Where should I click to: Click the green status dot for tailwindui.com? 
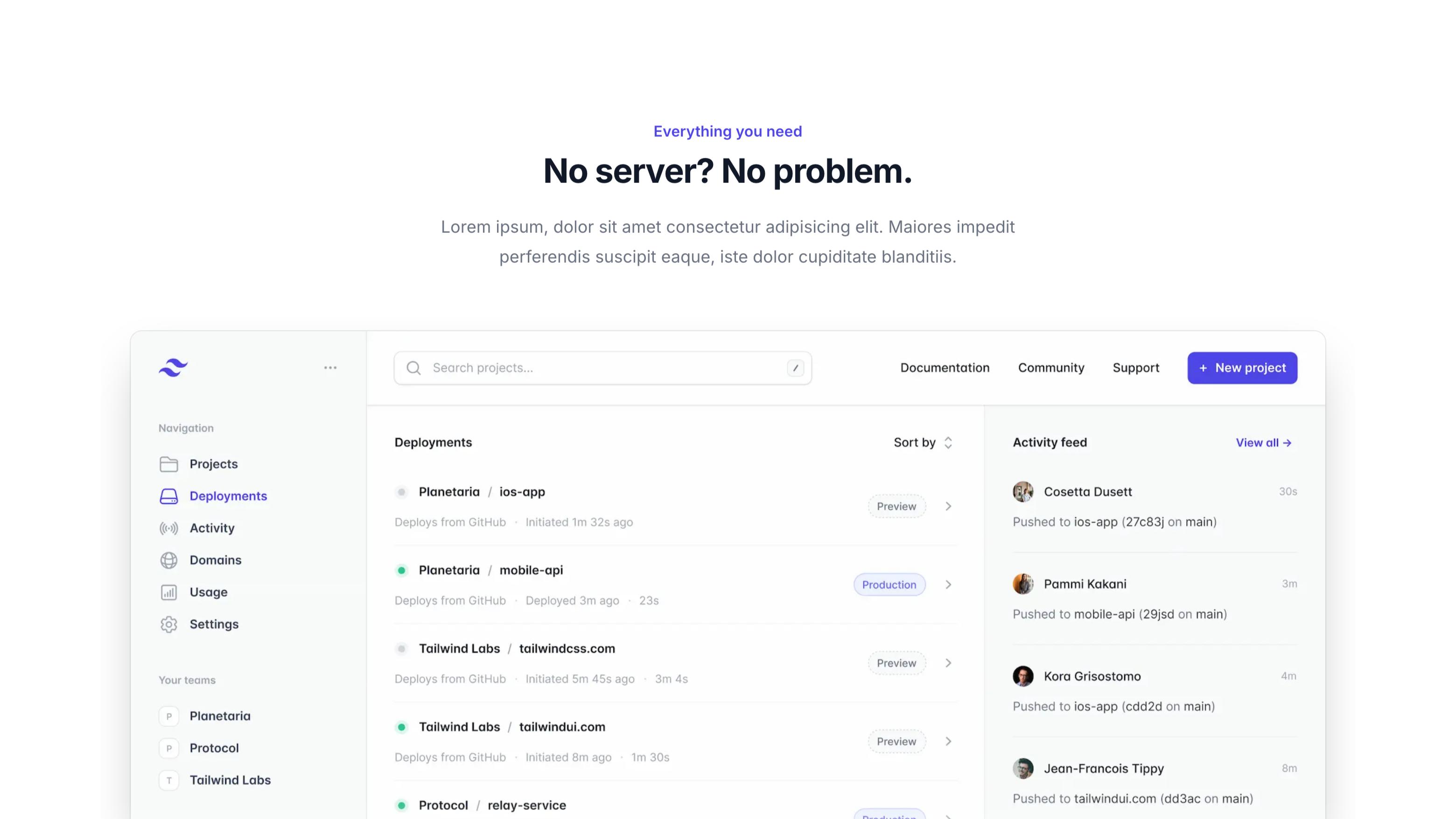click(x=401, y=727)
